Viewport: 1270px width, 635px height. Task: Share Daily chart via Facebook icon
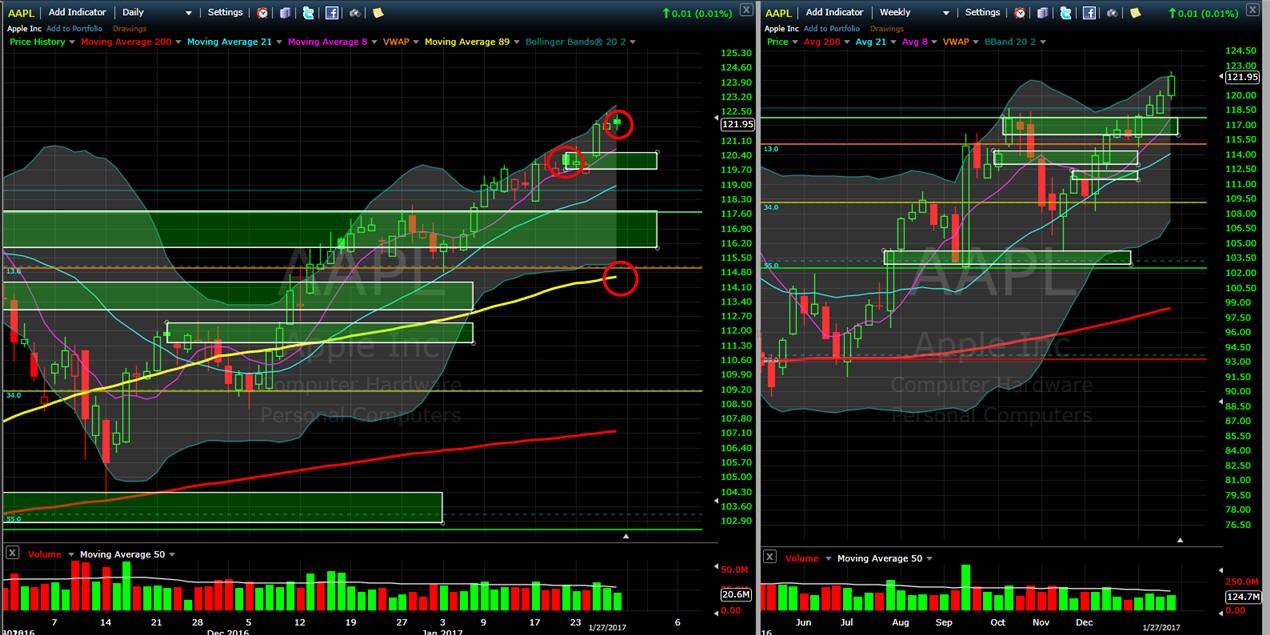point(332,13)
